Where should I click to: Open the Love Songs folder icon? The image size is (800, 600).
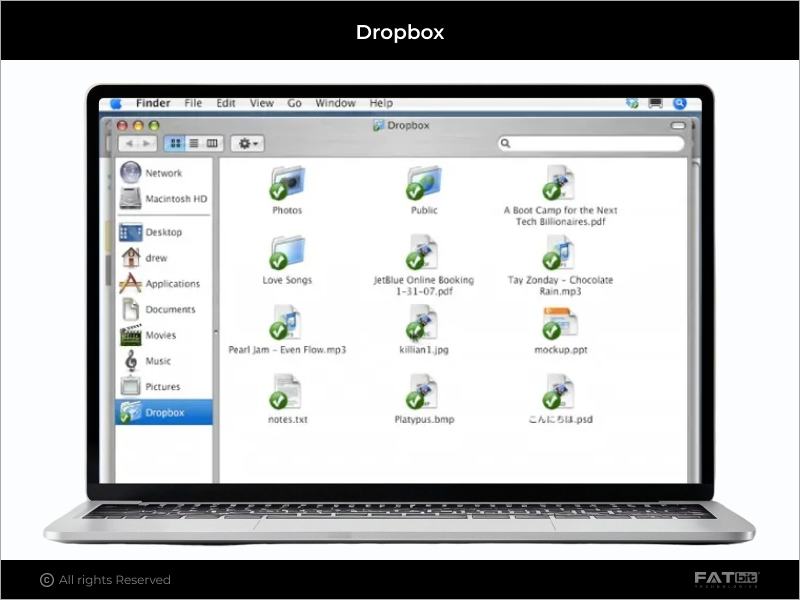coord(287,253)
